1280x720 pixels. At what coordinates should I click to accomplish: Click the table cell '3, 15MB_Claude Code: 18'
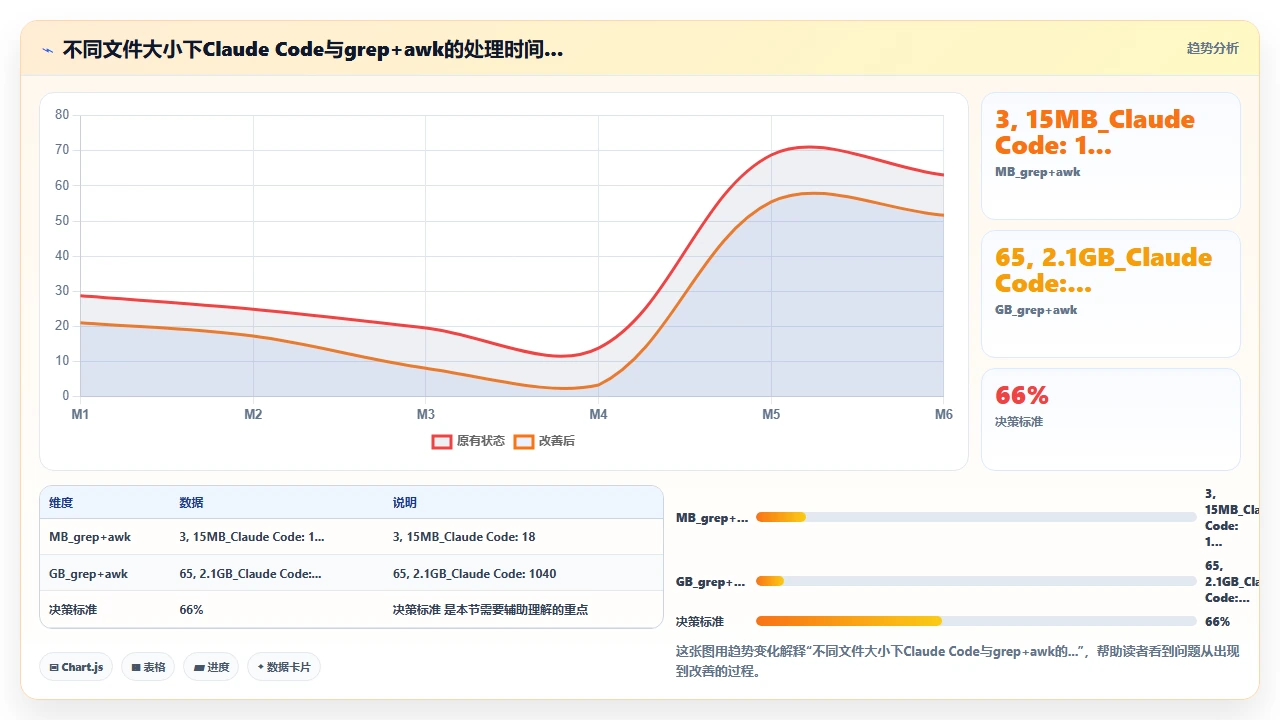point(464,537)
